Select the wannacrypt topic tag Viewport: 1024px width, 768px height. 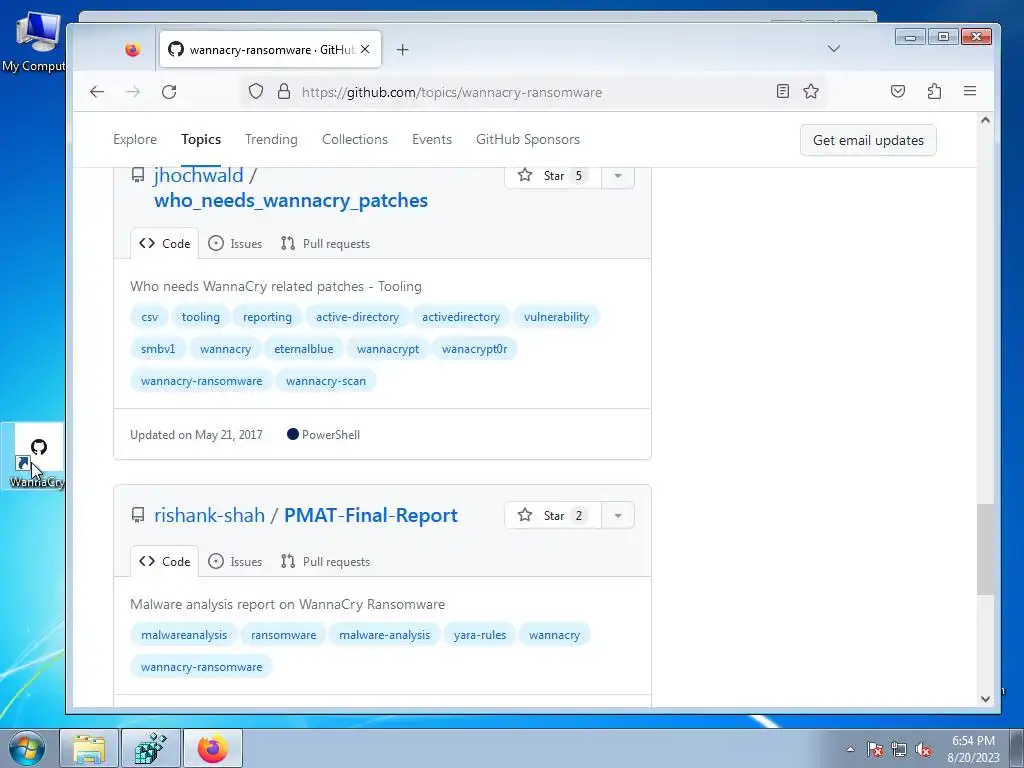(x=388, y=349)
